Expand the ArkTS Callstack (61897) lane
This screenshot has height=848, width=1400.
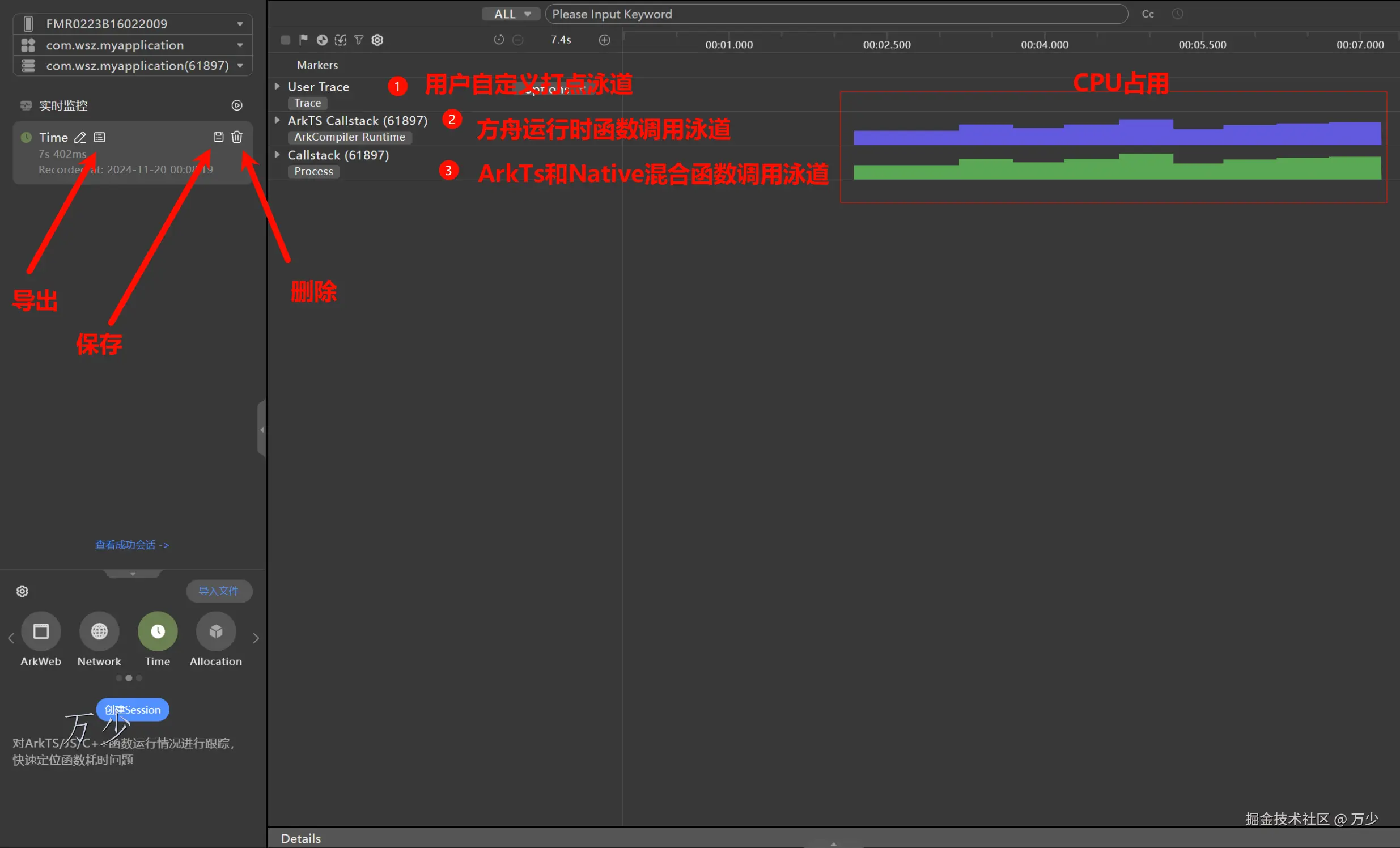pos(277,121)
